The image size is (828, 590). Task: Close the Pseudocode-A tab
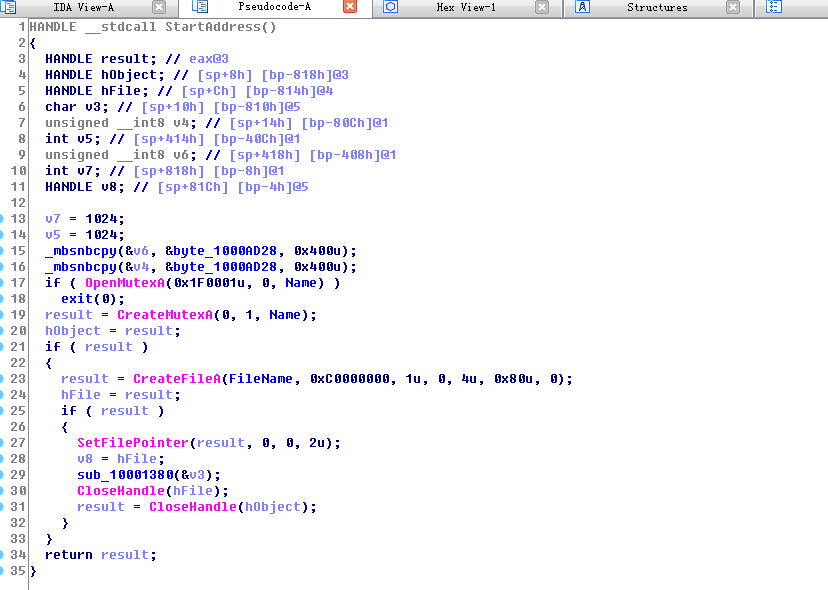(350, 7)
